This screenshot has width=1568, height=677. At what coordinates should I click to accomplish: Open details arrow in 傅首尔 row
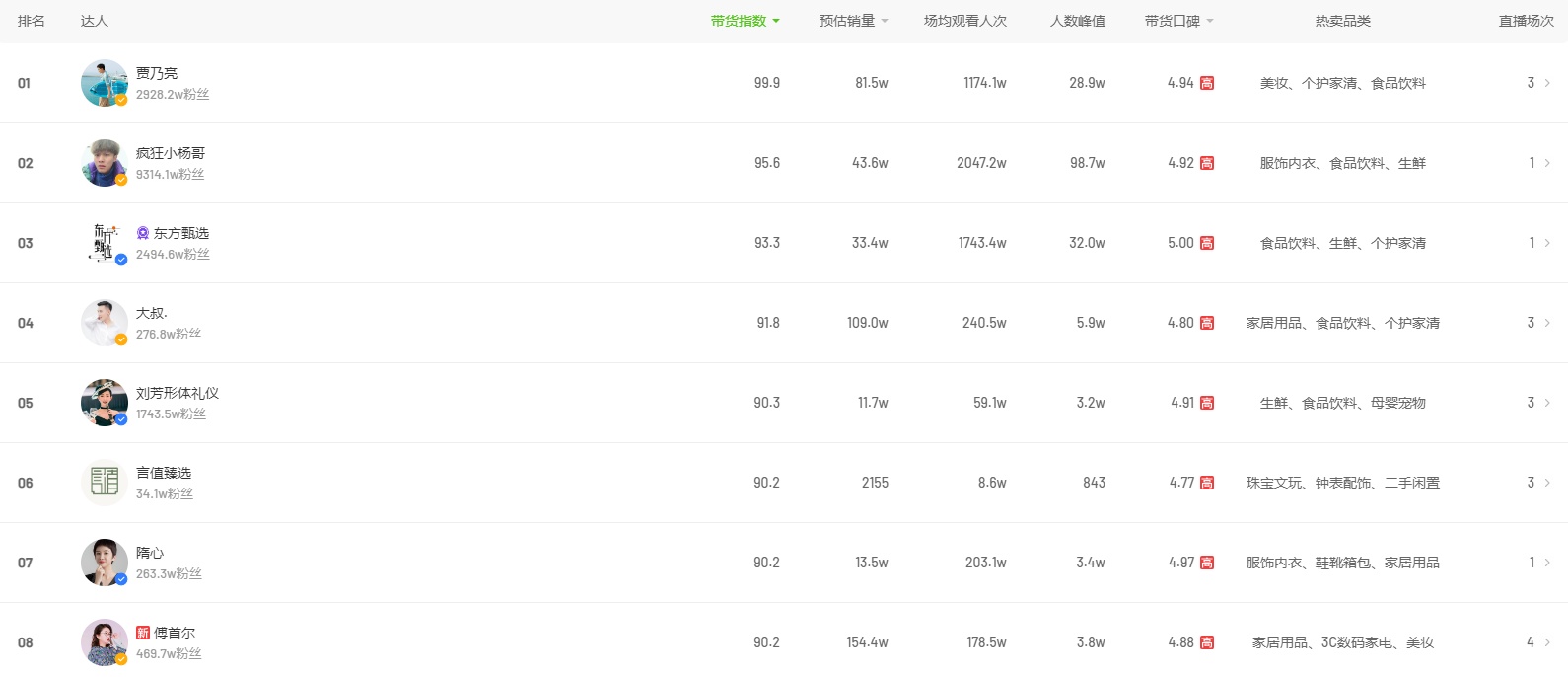click(x=1547, y=642)
